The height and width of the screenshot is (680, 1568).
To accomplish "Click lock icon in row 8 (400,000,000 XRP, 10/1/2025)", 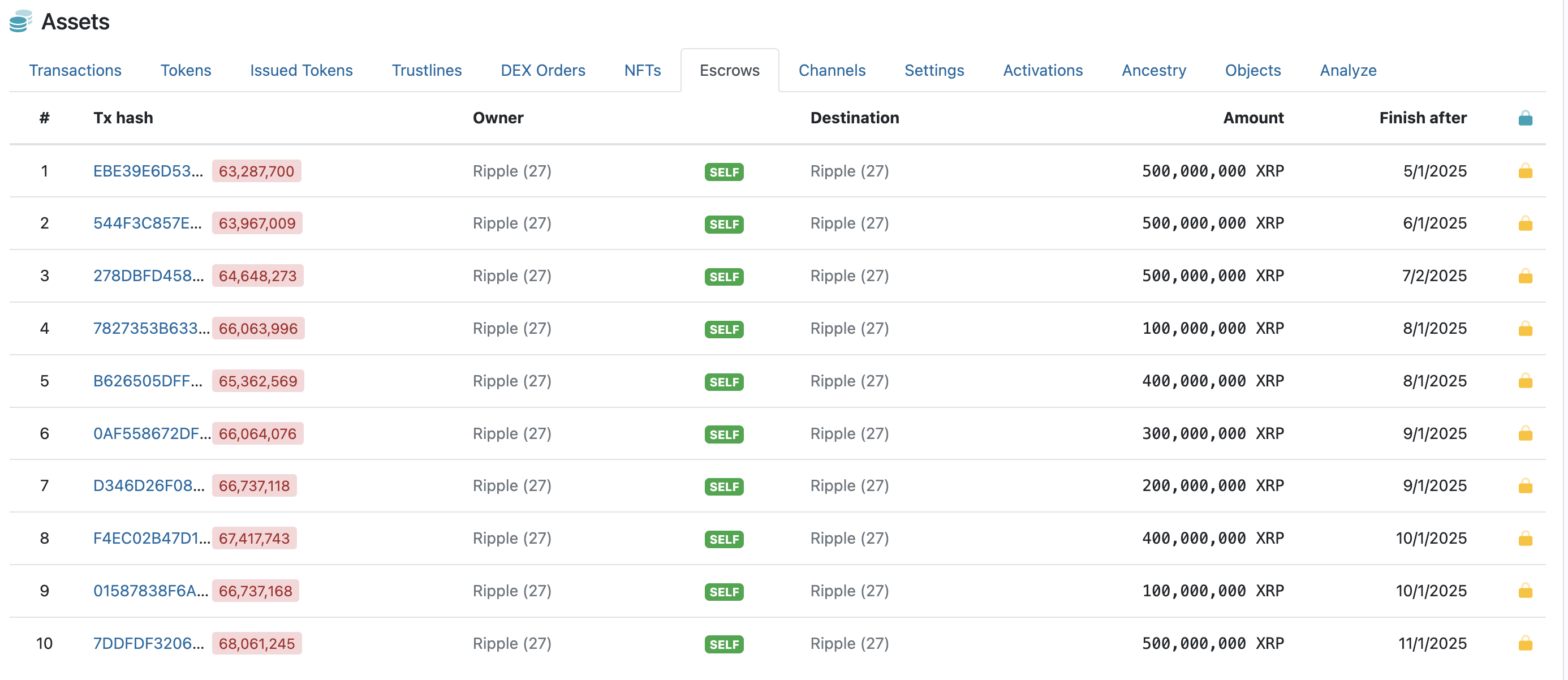I will (1525, 538).
